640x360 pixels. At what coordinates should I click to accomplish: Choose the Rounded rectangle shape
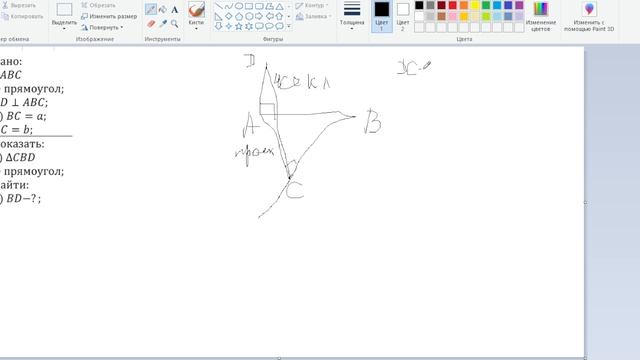pos(259,6)
